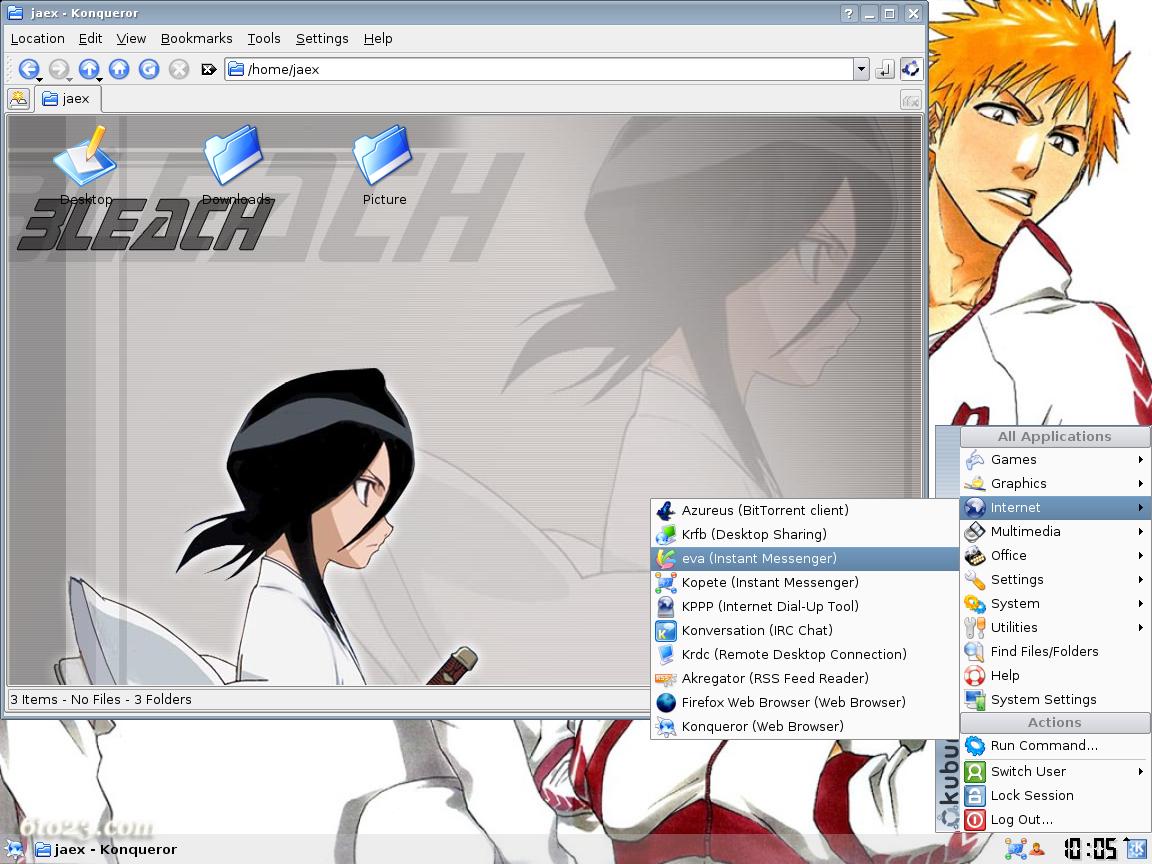
Task: Click Run Command...
Action: [x=1055, y=746]
